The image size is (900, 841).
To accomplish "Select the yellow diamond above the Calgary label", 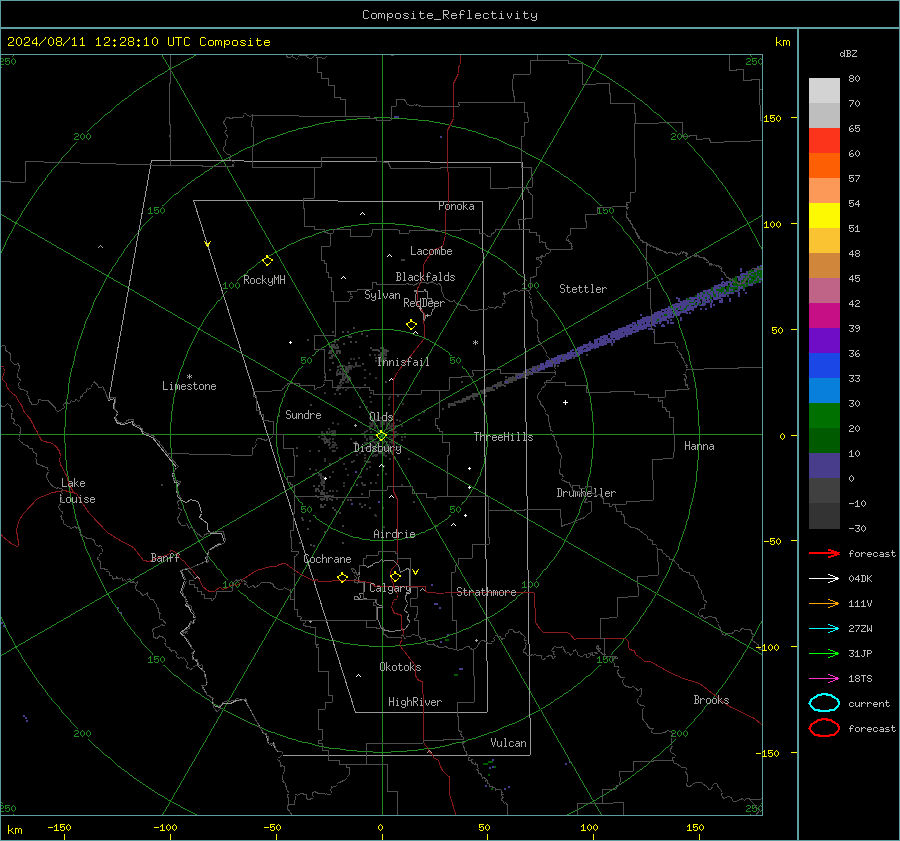I will pos(395,576).
